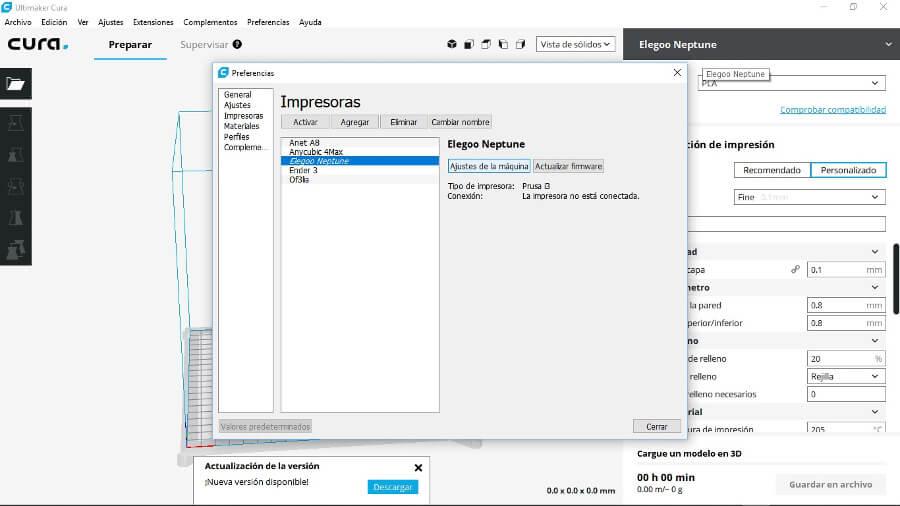Select Ender 3 in the printer list
900x506 pixels.
pos(303,170)
